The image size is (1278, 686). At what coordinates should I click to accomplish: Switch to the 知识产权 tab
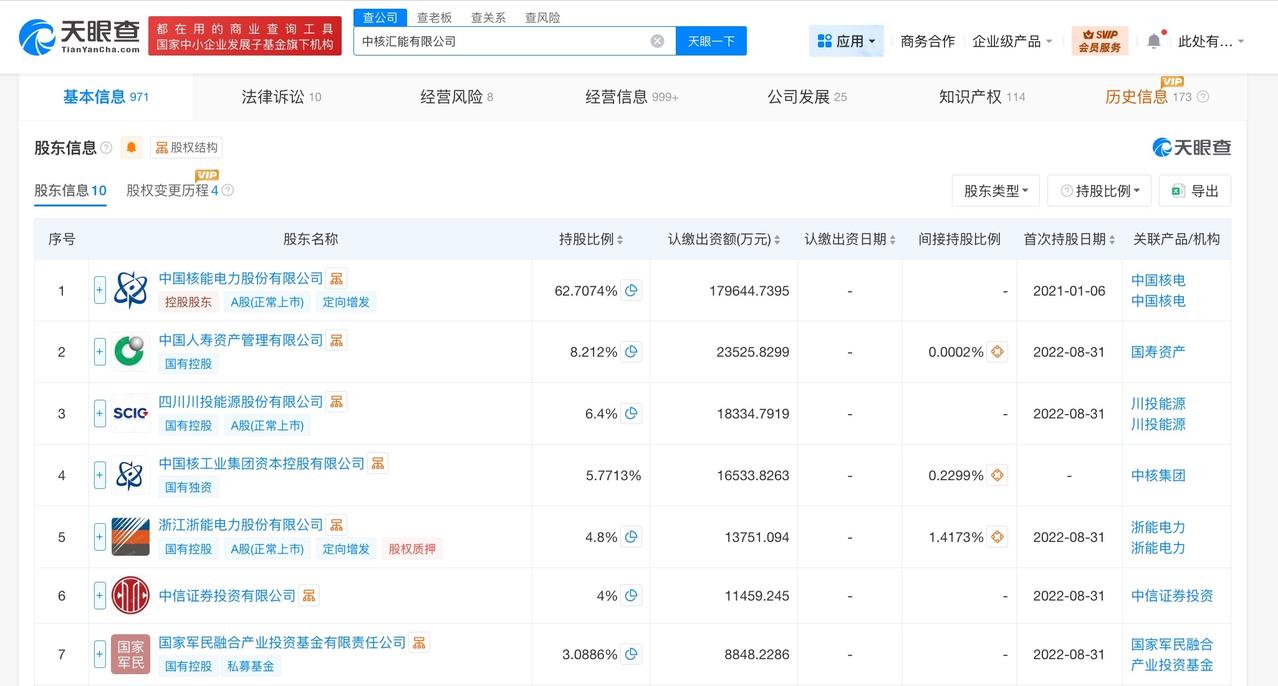click(981, 97)
